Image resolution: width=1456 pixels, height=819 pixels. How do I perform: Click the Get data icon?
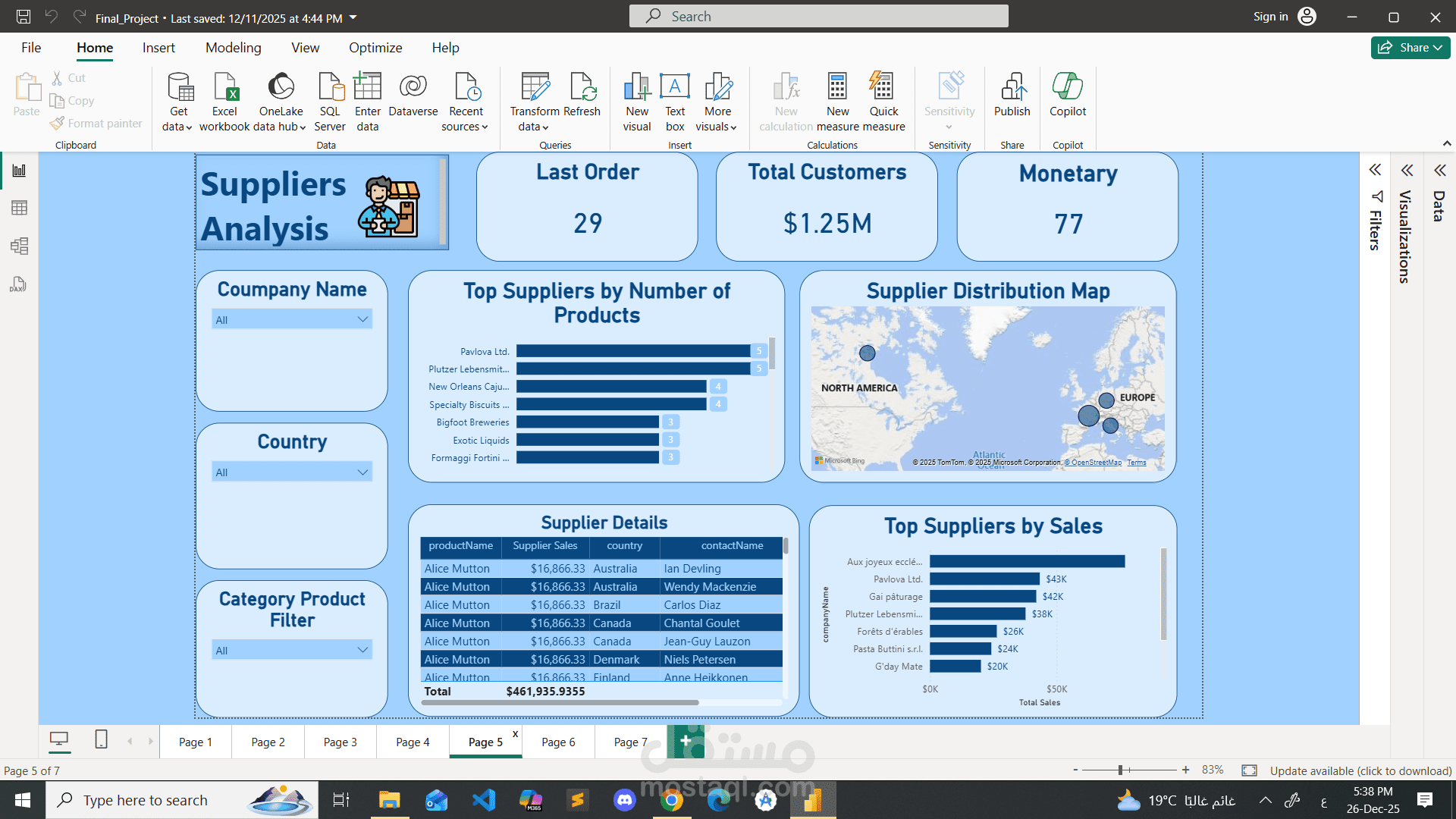[180, 87]
